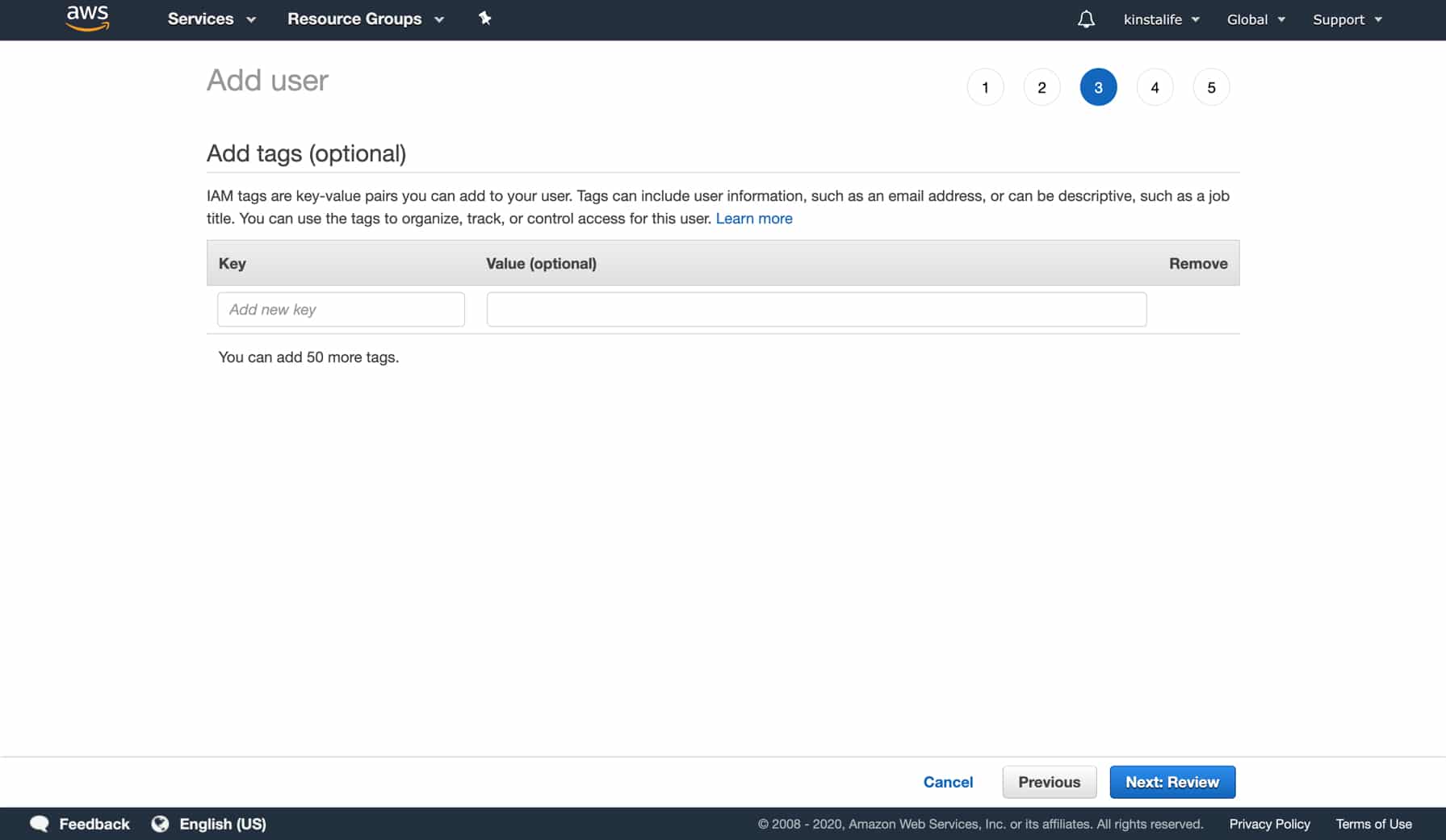Viewport: 1446px width, 840px height.
Task: Click the pin shortcut icon in navbar
Action: click(485, 19)
